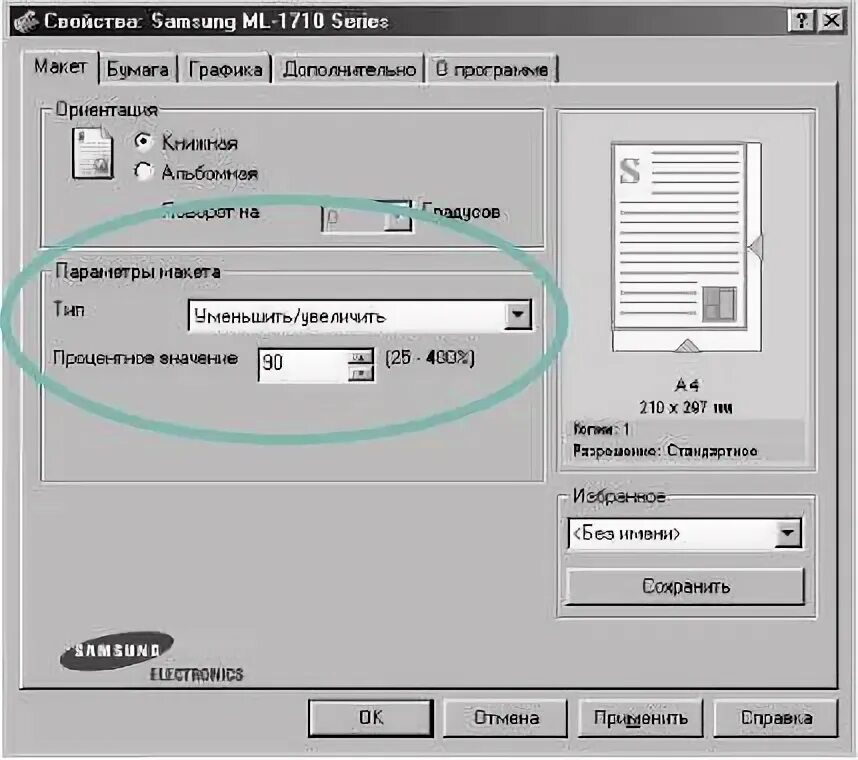Click the page orientation document icon
The width and height of the screenshot is (858, 760).
click(92, 153)
